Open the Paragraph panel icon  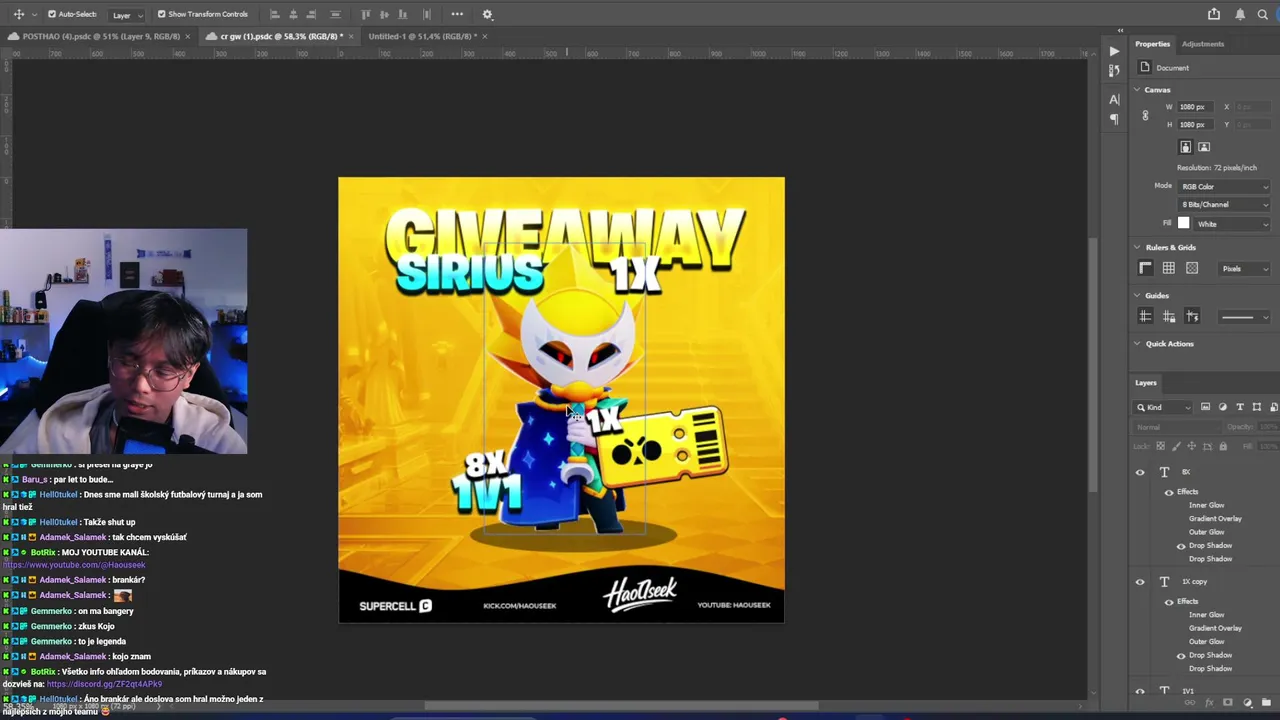(x=1114, y=119)
